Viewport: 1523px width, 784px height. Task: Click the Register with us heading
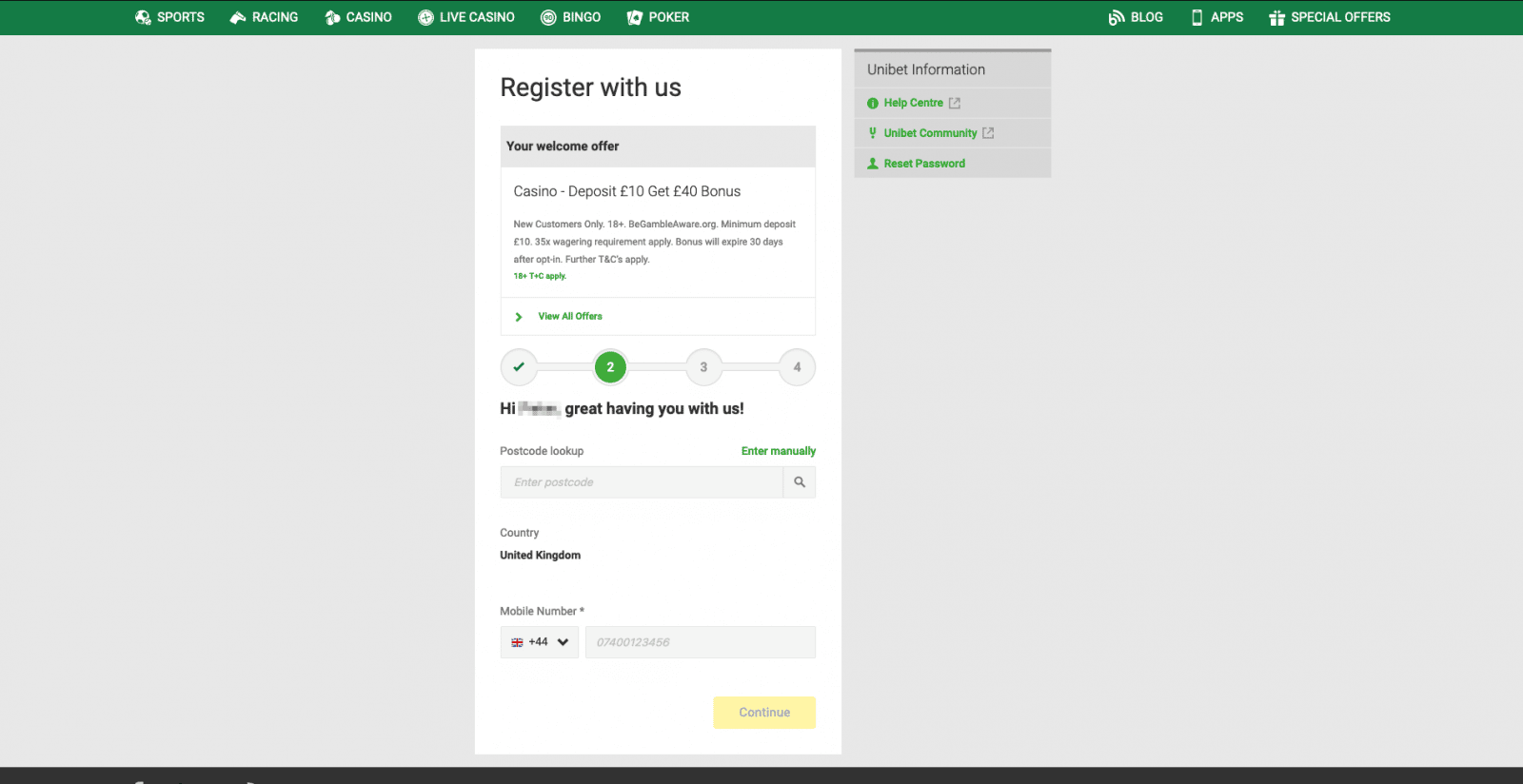(591, 88)
